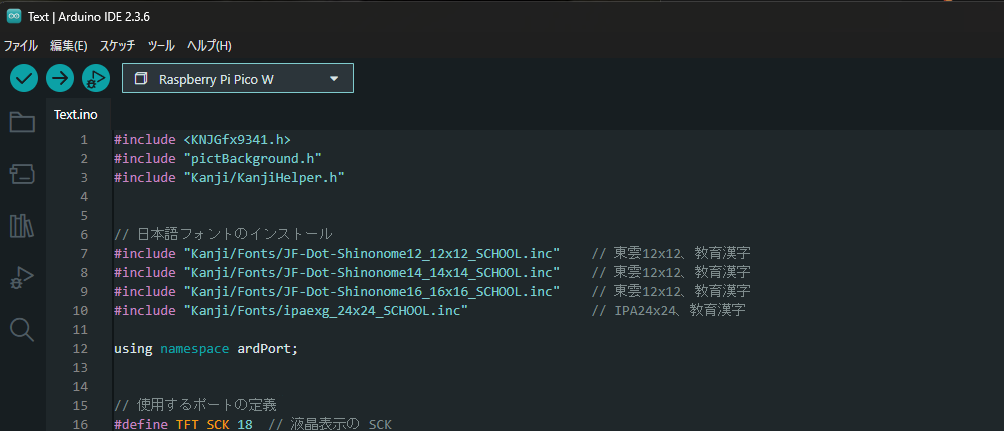Open the スケッチ menu
This screenshot has height=431, width=1004.
tap(117, 45)
